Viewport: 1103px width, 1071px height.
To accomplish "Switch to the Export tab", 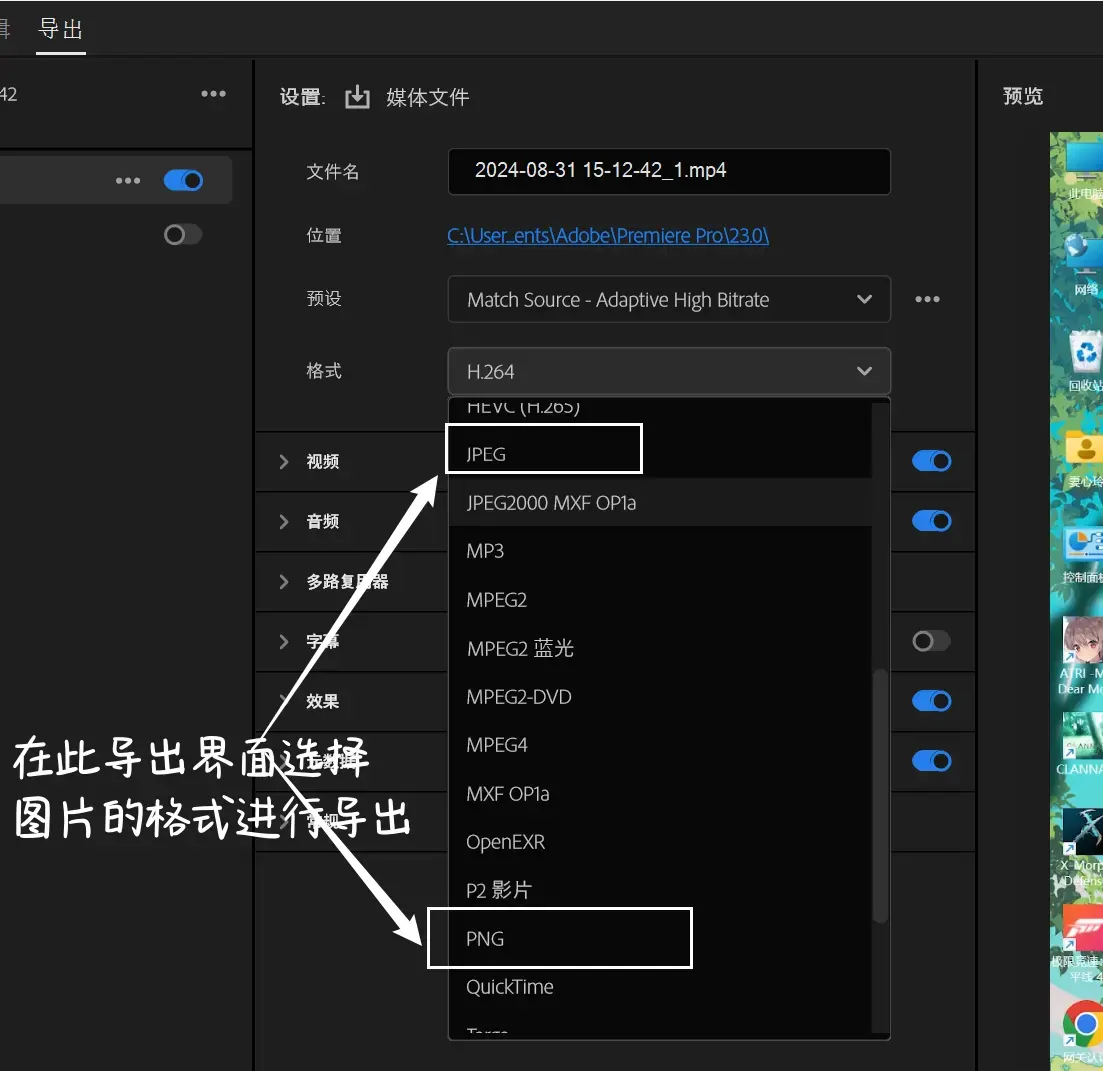I will click(x=60, y=30).
